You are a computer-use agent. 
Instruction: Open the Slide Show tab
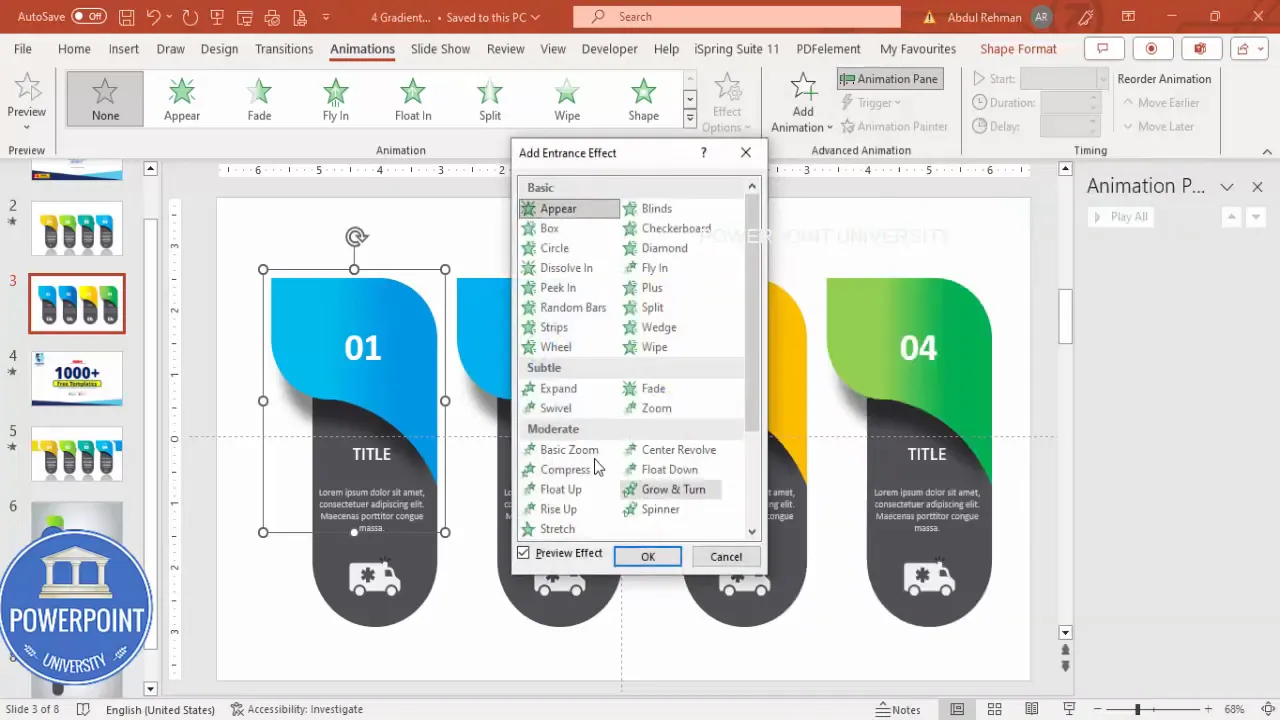440,48
